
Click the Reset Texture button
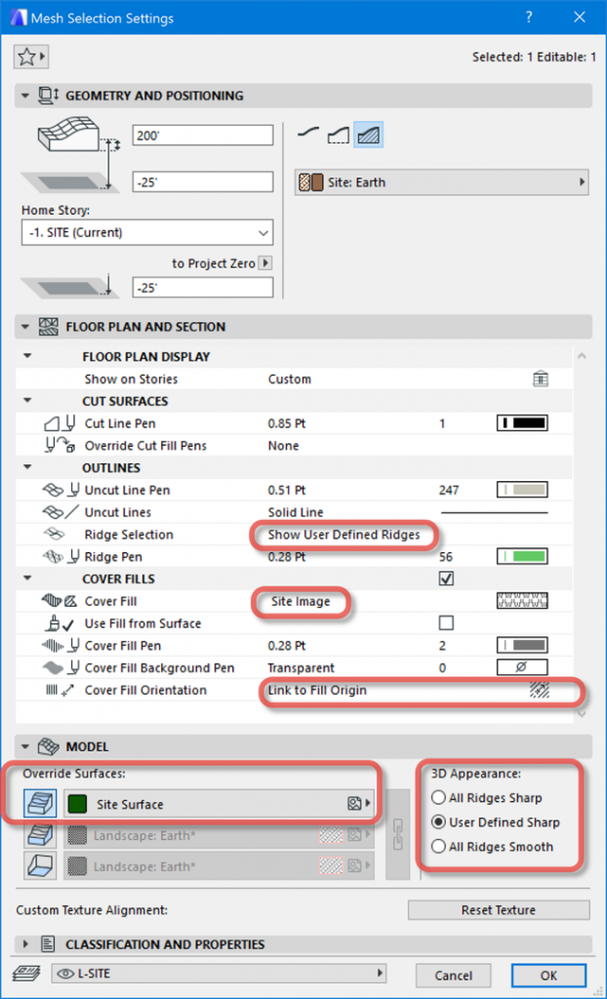tap(499, 910)
